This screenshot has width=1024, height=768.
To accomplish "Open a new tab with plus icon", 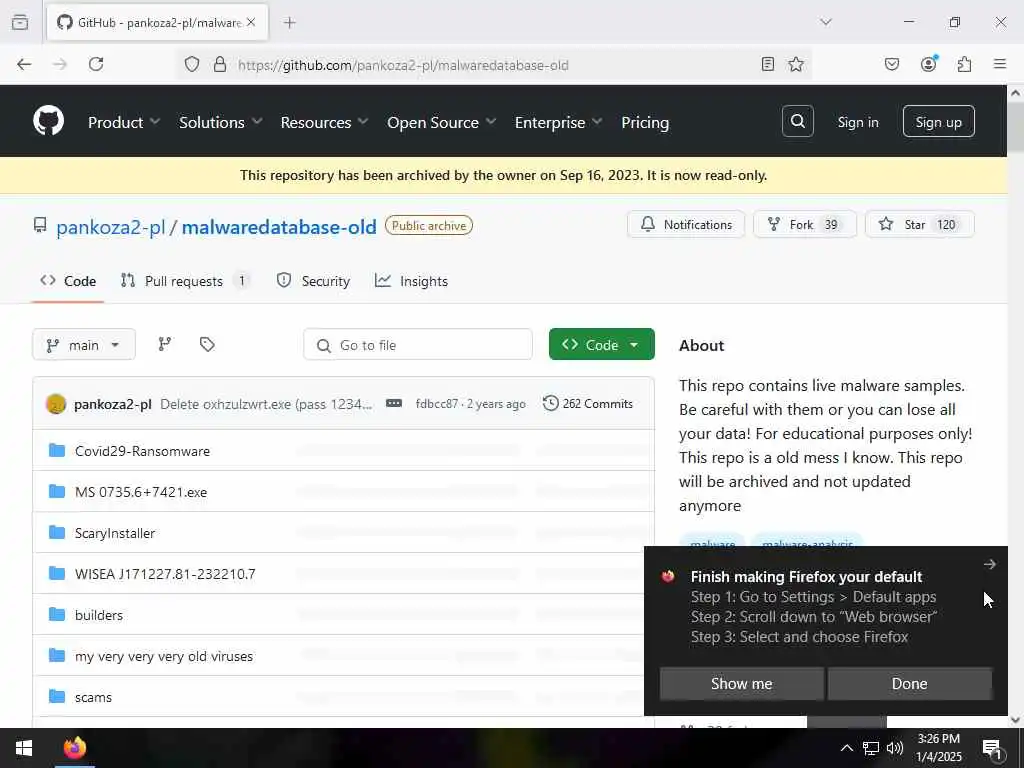I will coord(289,23).
